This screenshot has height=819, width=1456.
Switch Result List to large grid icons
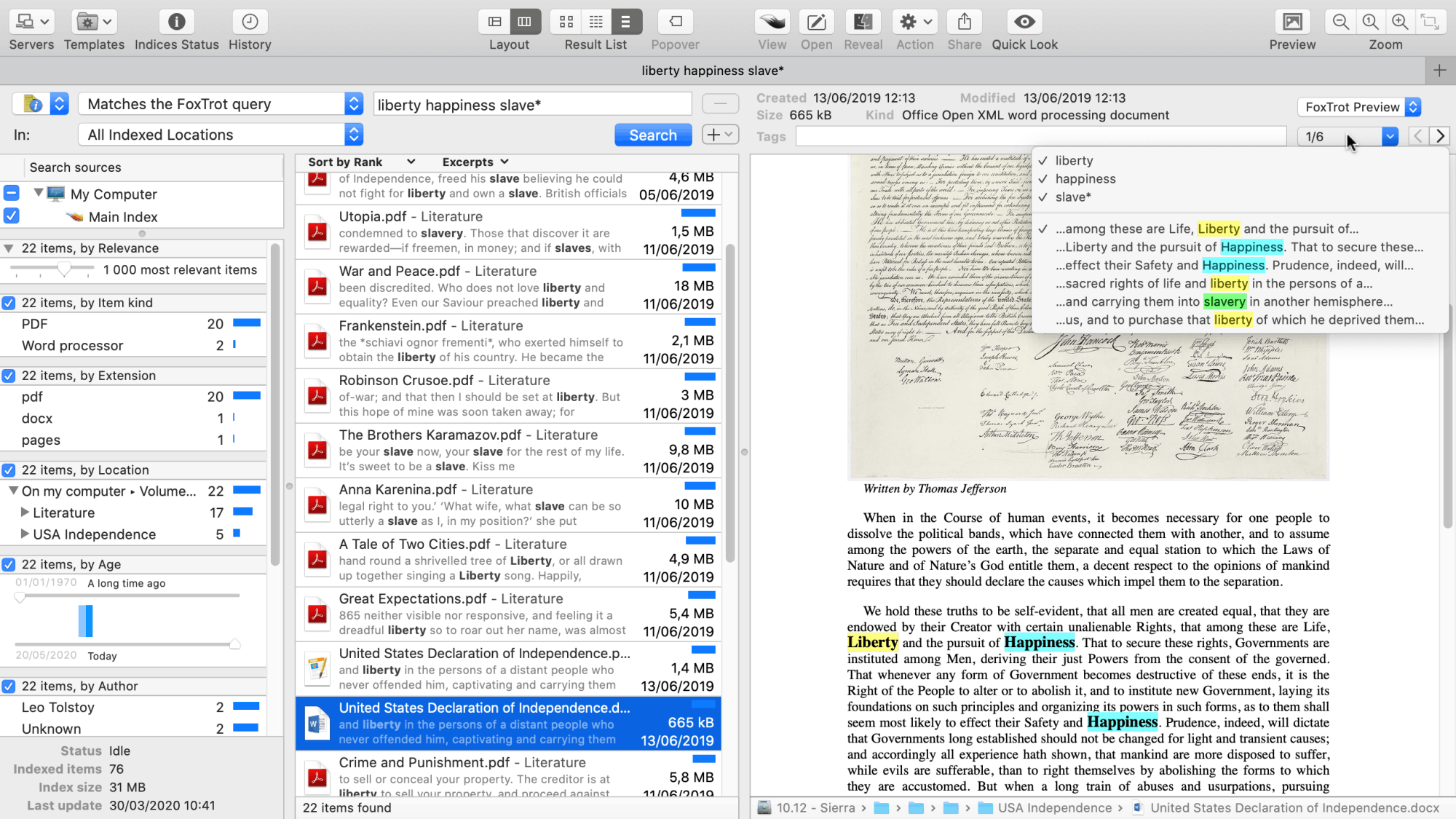[566, 22]
